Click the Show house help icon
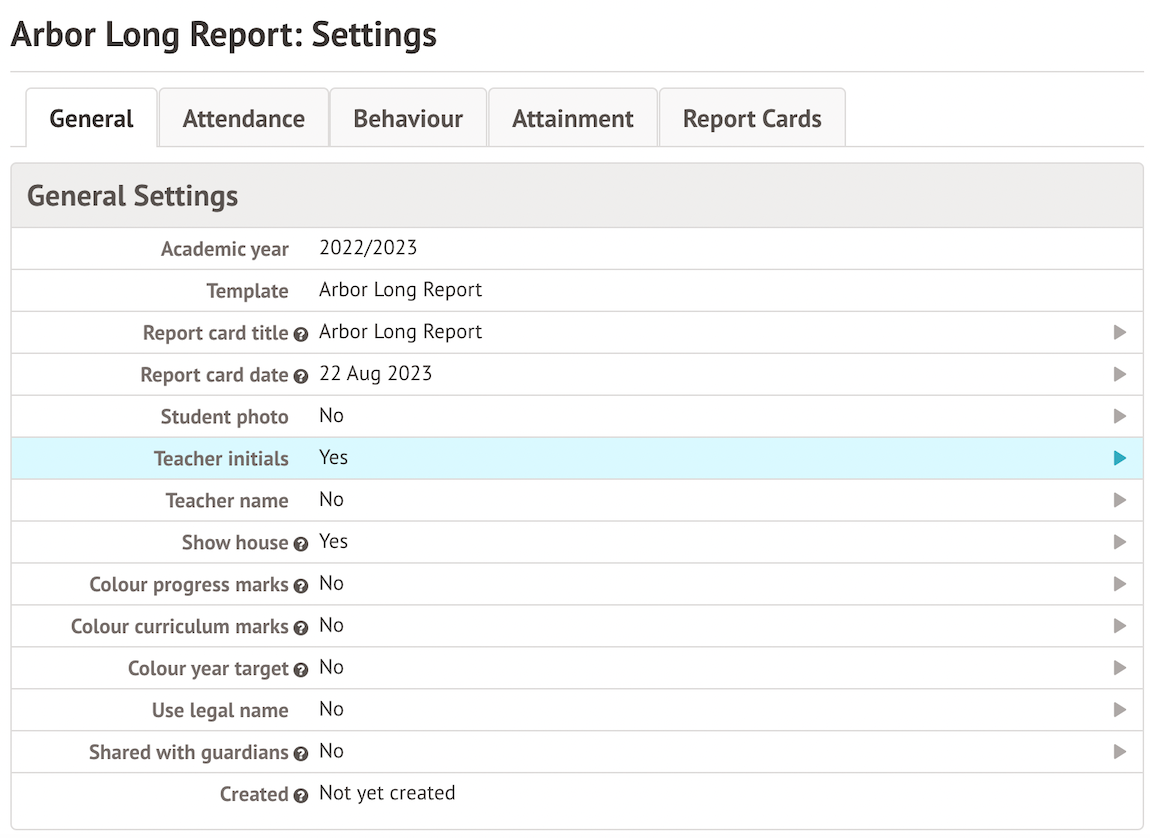Viewport: 1150px width, 838px height. click(x=301, y=545)
